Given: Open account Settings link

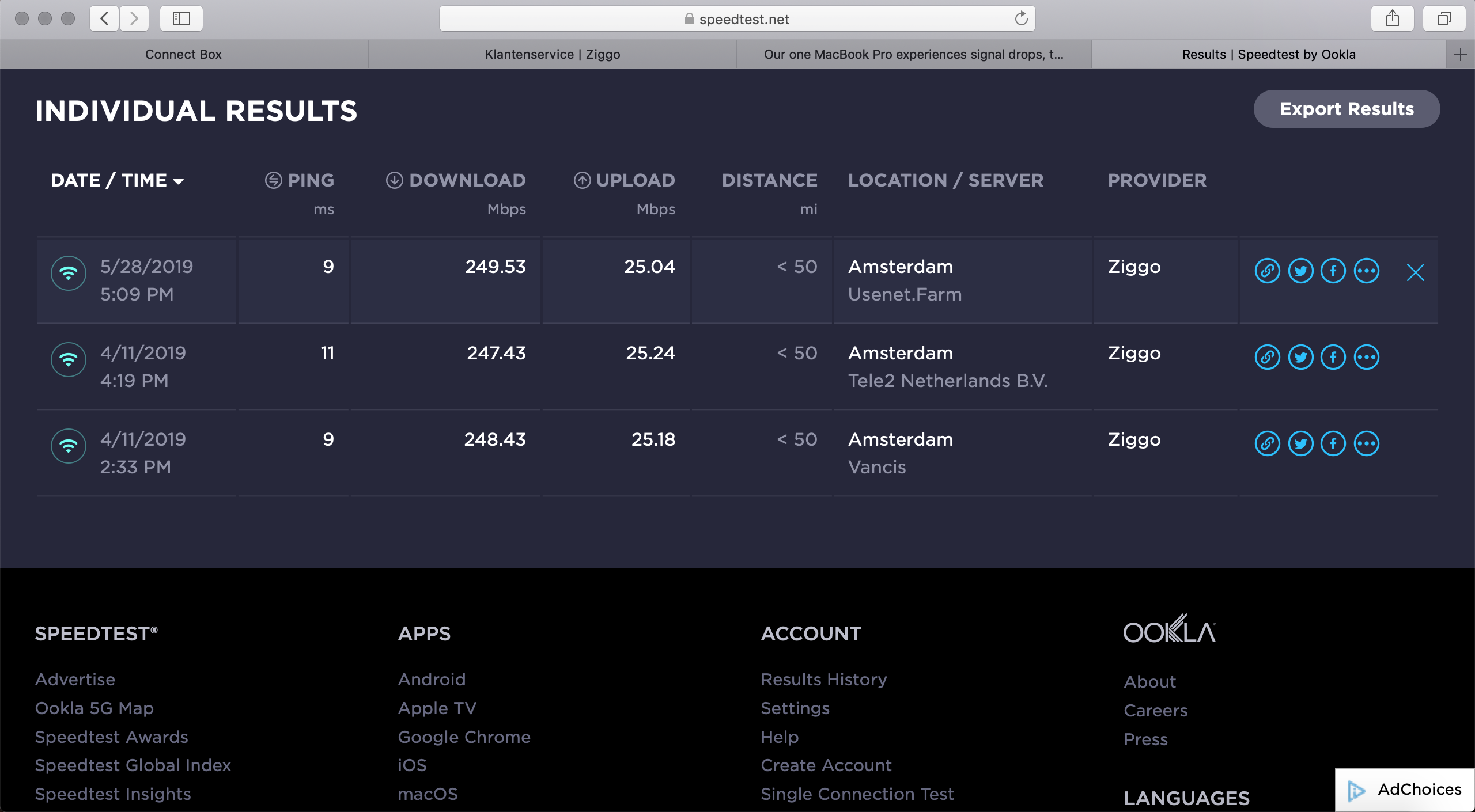Looking at the screenshot, I should click(795, 708).
